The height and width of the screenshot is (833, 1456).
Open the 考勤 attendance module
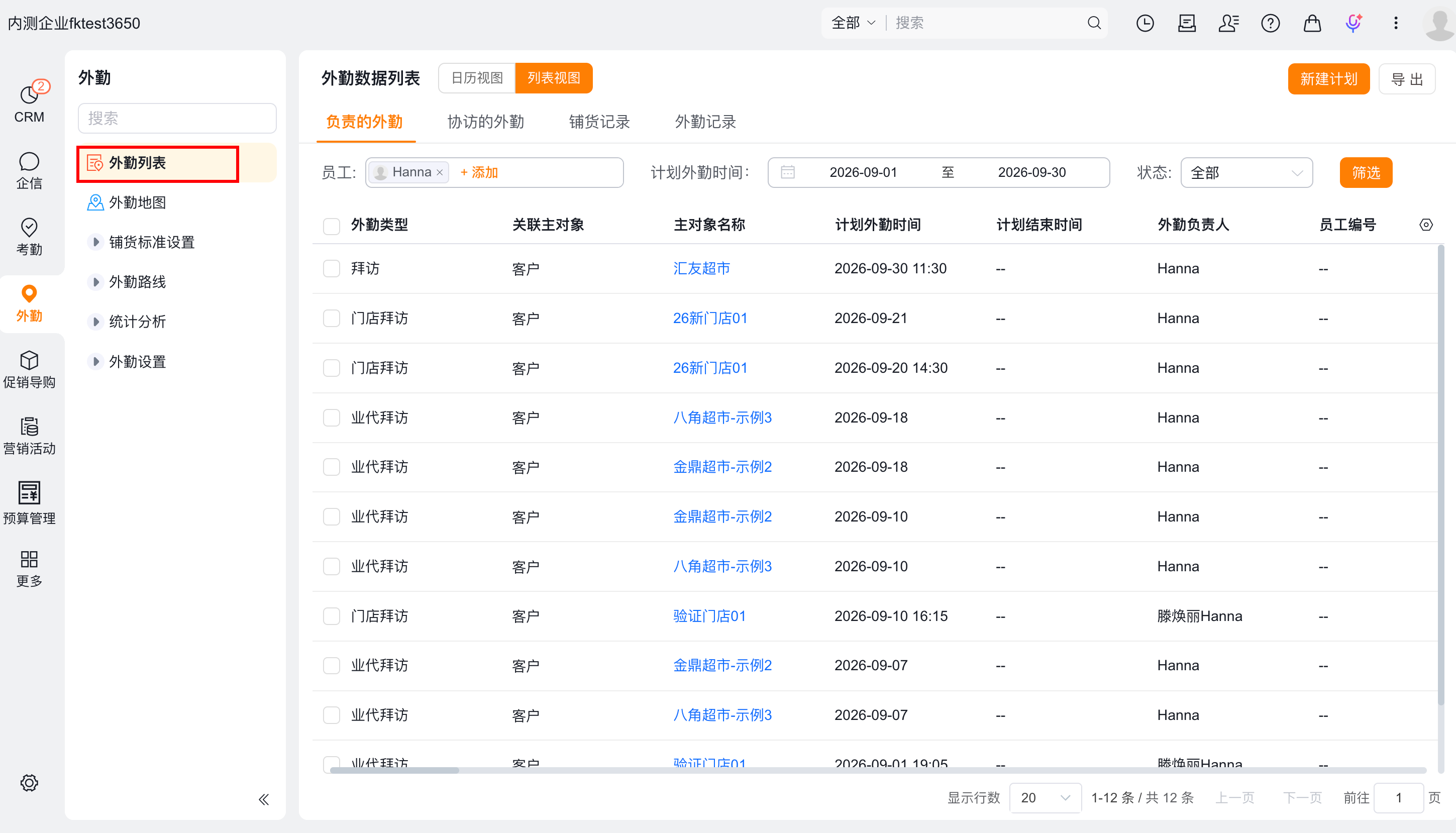(x=29, y=237)
